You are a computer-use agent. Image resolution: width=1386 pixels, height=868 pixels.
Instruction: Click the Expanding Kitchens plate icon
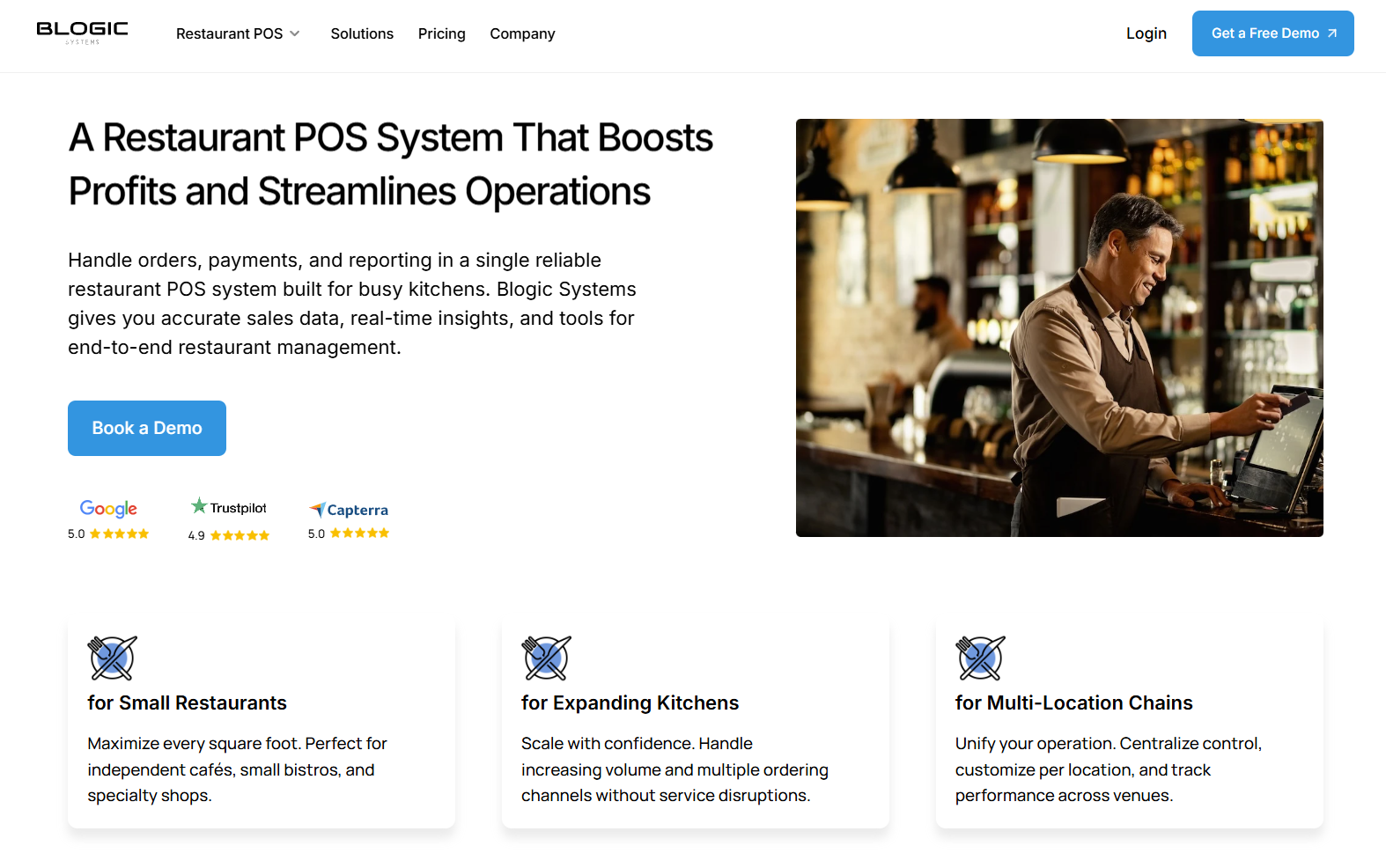(546, 658)
